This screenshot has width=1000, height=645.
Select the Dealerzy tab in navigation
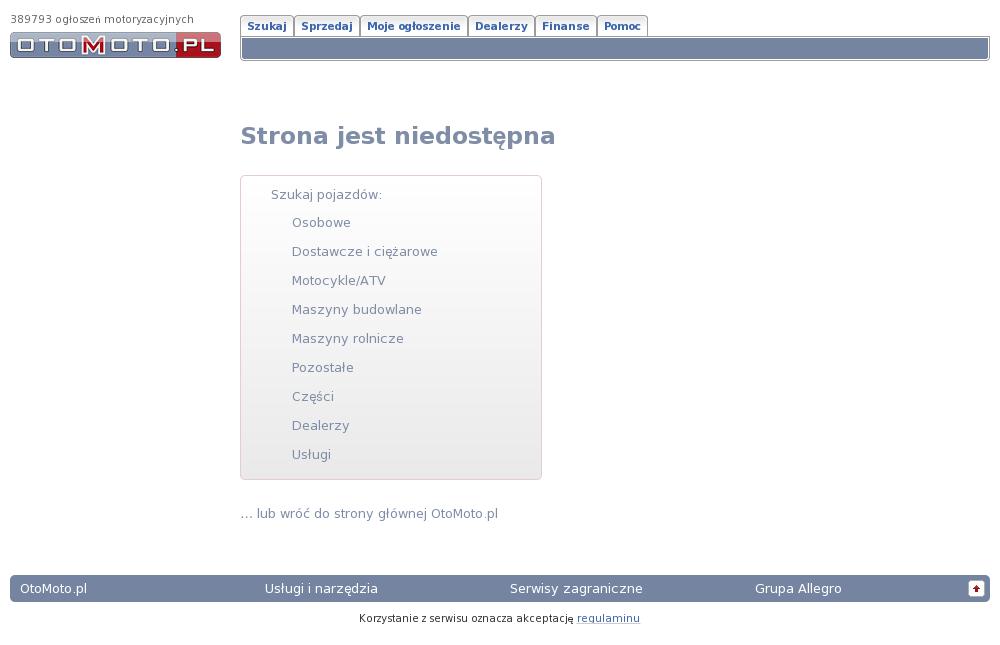tap(500, 26)
